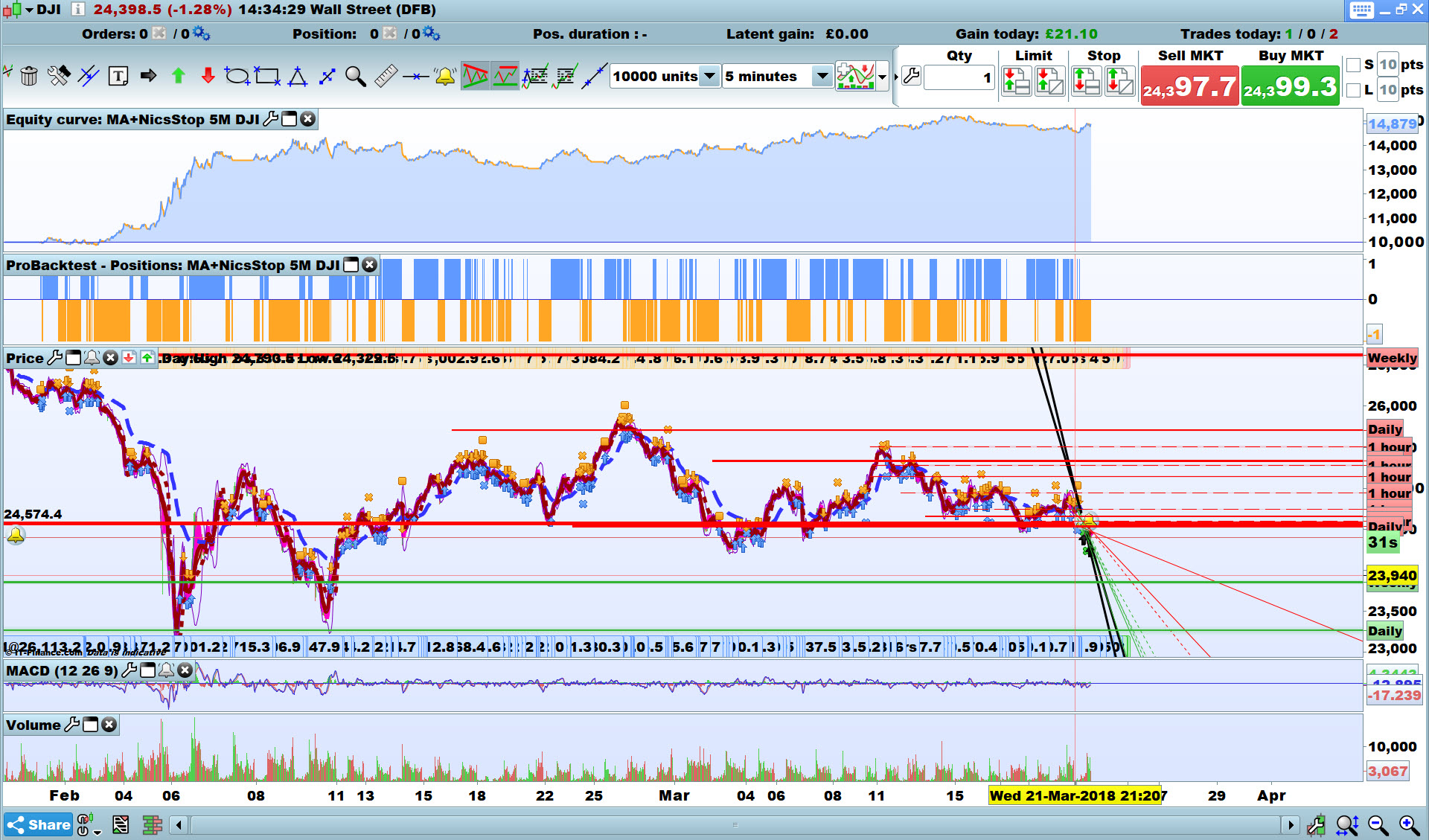Viewport: 1429px width, 840px height.
Task: Click the chart properties icon bottom right
Action: [1317, 824]
